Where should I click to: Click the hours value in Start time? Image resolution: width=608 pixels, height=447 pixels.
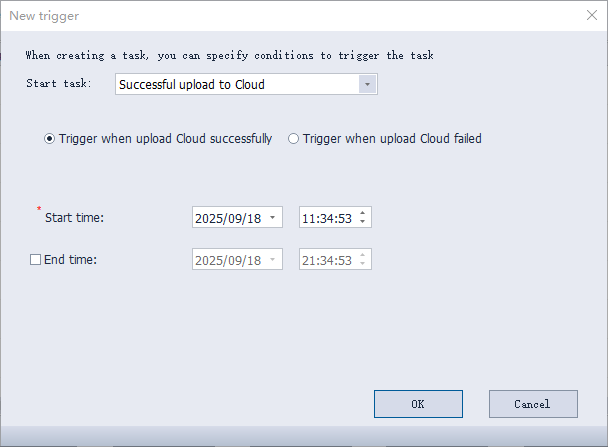point(309,218)
